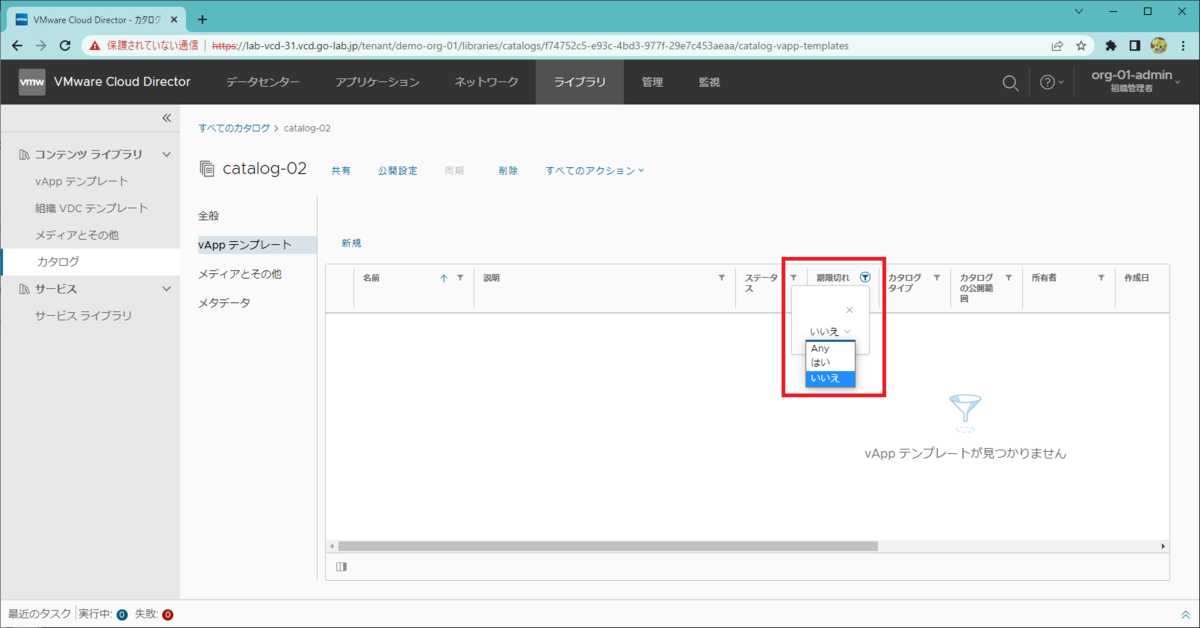Collapse the コンテンツ ライブラリ section
This screenshot has width=1200, height=628.
(x=167, y=154)
